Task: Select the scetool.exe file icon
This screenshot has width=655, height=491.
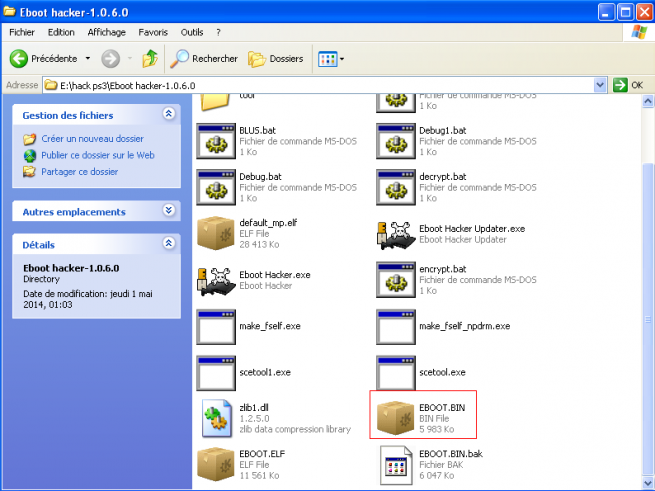Action: tap(395, 371)
